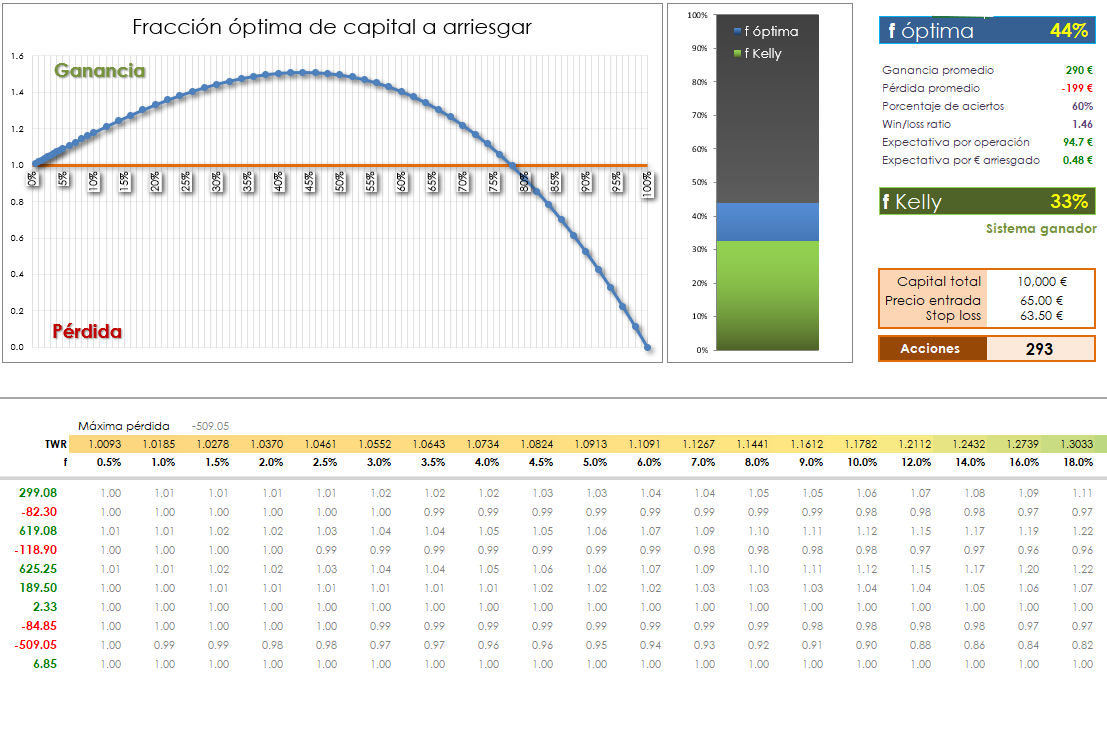Select the 33% f Kelly result cell
Image resolution: width=1107 pixels, height=736 pixels.
[1068, 202]
